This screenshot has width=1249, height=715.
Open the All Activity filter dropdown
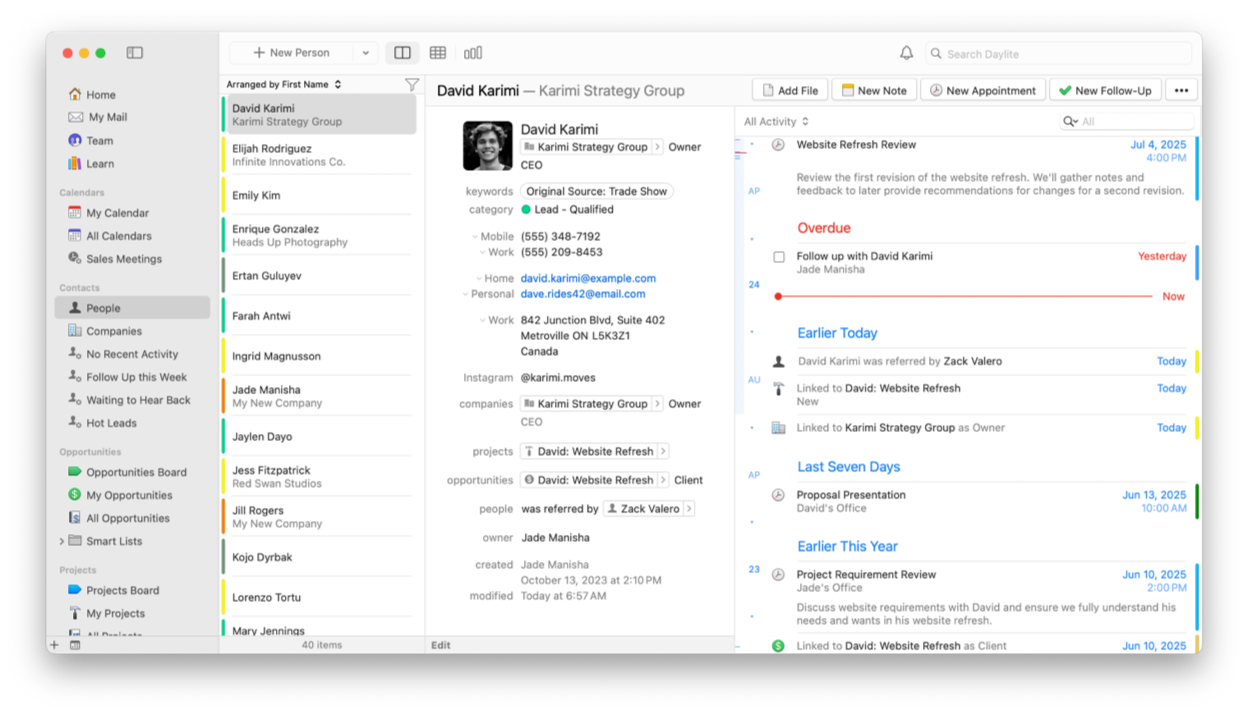[x=776, y=122]
